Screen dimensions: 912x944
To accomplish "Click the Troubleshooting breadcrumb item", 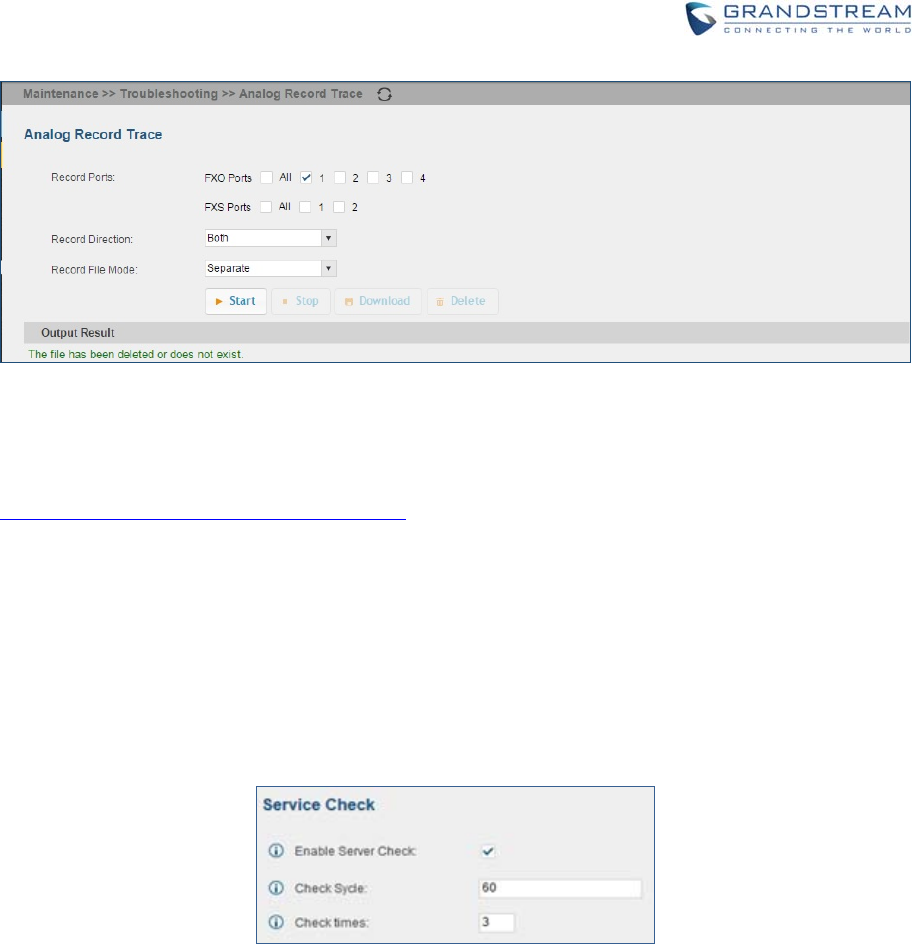I will (169, 94).
